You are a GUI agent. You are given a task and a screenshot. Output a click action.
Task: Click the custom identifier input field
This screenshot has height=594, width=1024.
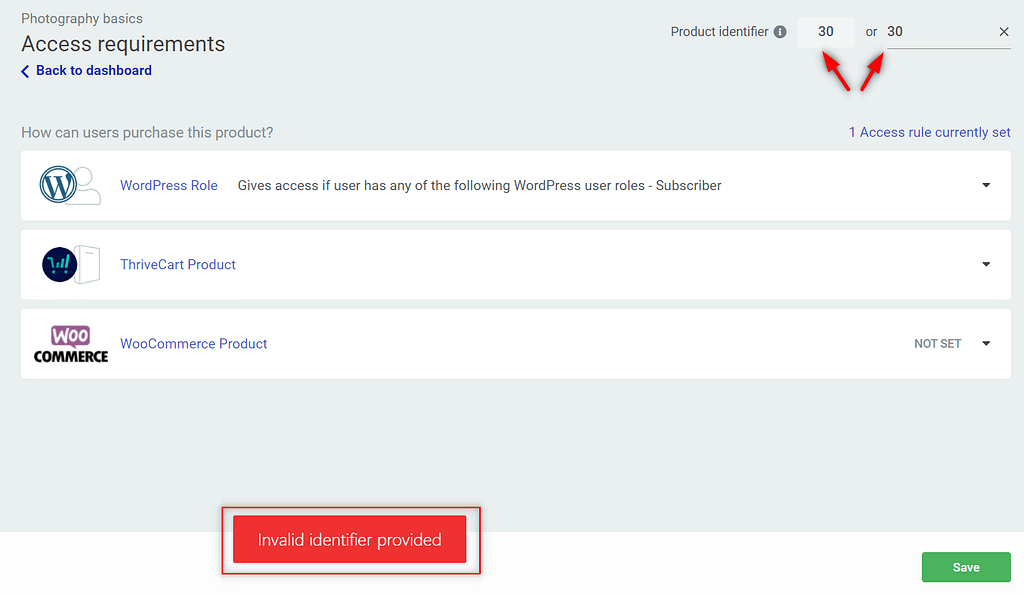coord(940,32)
